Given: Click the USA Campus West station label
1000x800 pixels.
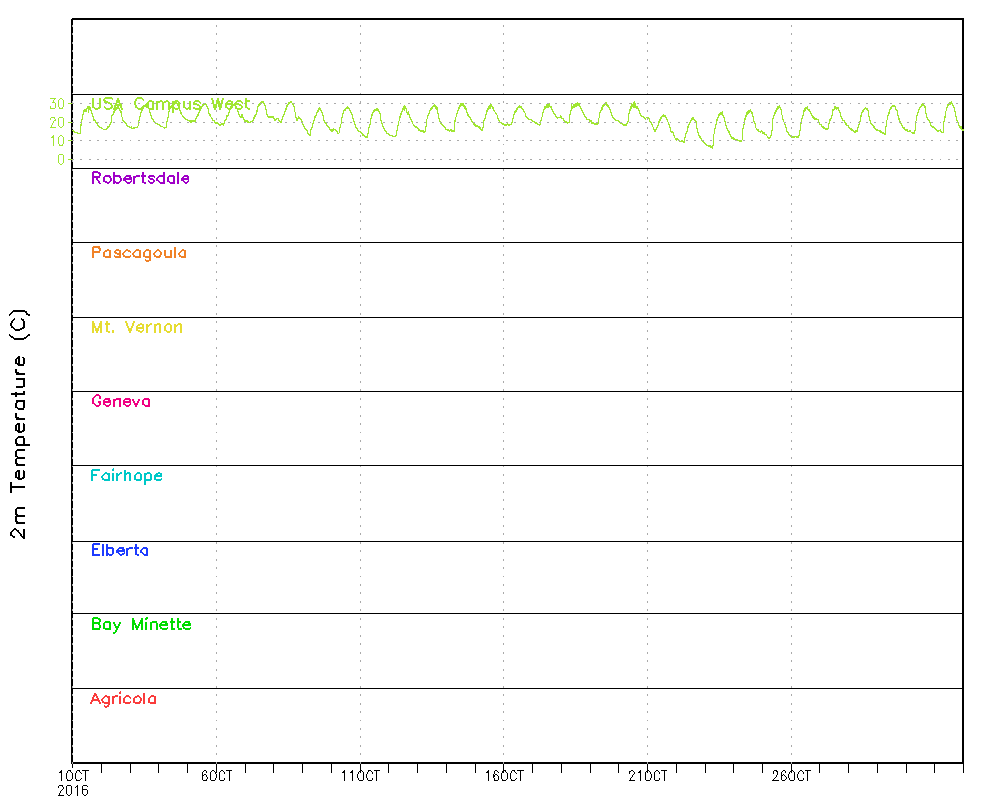Looking at the screenshot, I should [170, 104].
